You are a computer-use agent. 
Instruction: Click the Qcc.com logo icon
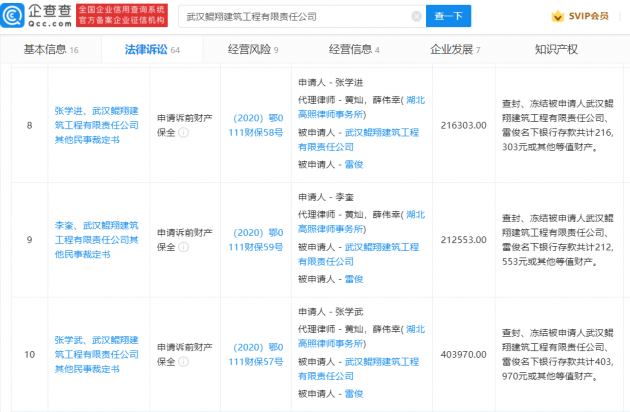point(12,15)
